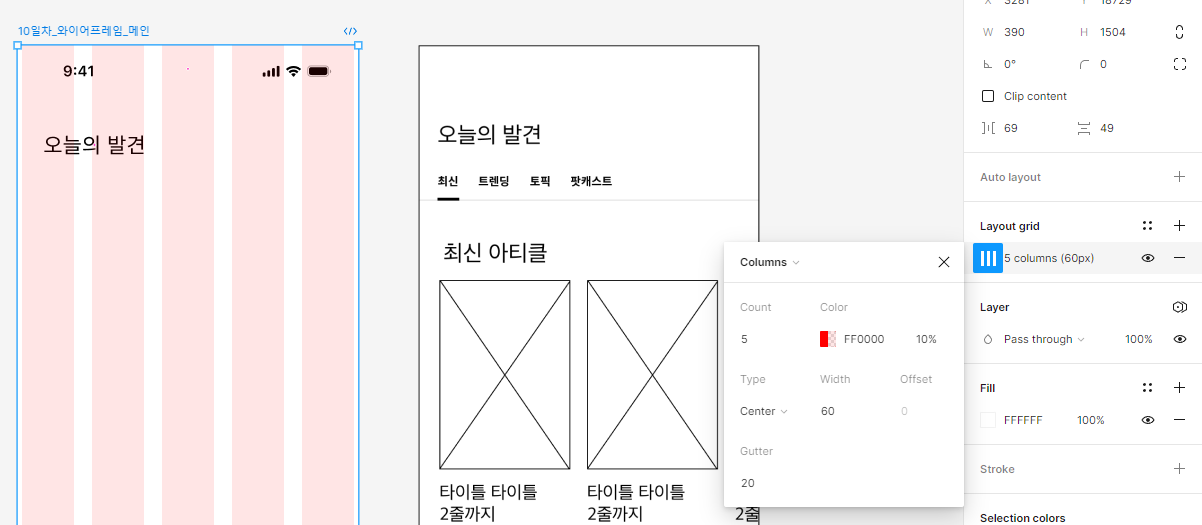Open grid settings columns icon

pyautogui.click(x=988, y=258)
